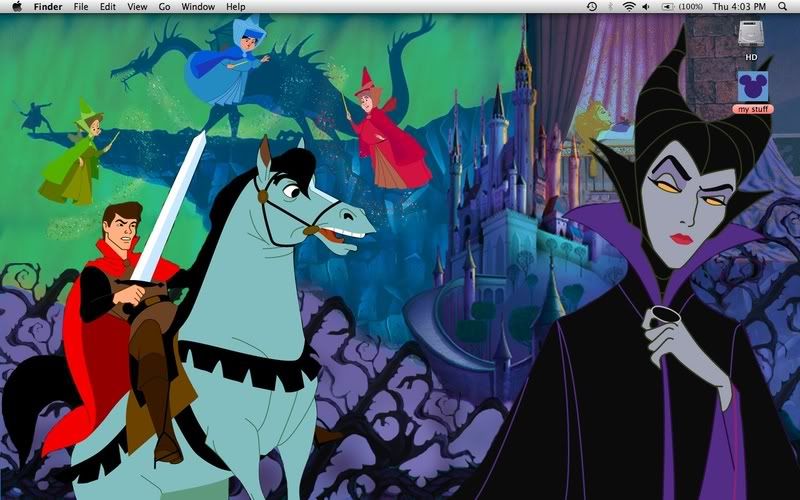Image resolution: width=800 pixels, height=500 pixels.
Task: Select the HD hard drive icon
Action: coord(751,33)
